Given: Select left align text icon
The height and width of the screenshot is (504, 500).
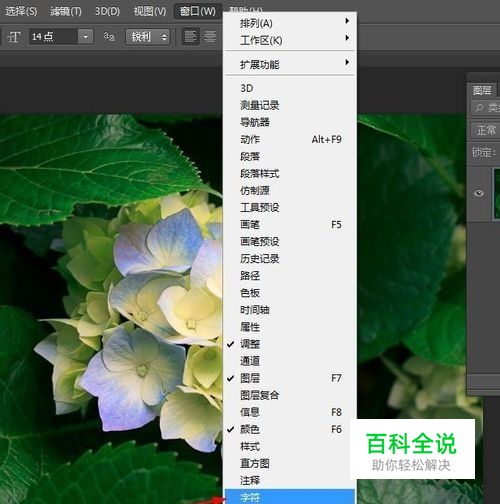Looking at the screenshot, I should click(x=191, y=36).
